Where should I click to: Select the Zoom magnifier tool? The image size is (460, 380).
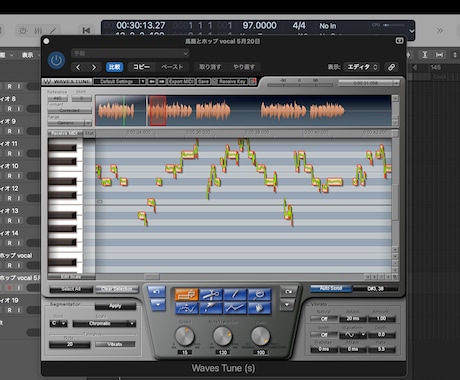click(x=259, y=294)
